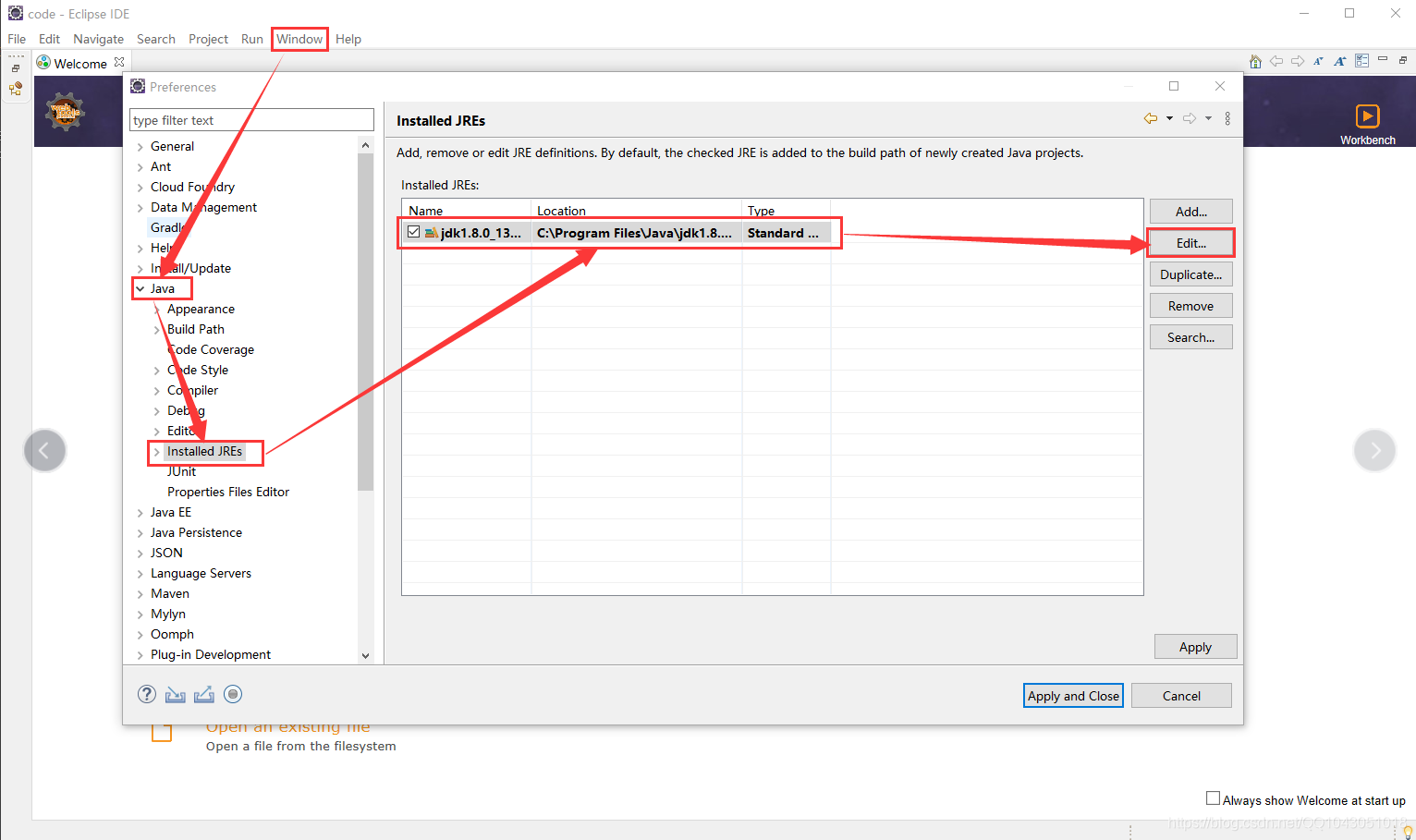The image size is (1416, 840).
Task: Go back in Preferences page history
Action: pyautogui.click(x=1151, y=118)
